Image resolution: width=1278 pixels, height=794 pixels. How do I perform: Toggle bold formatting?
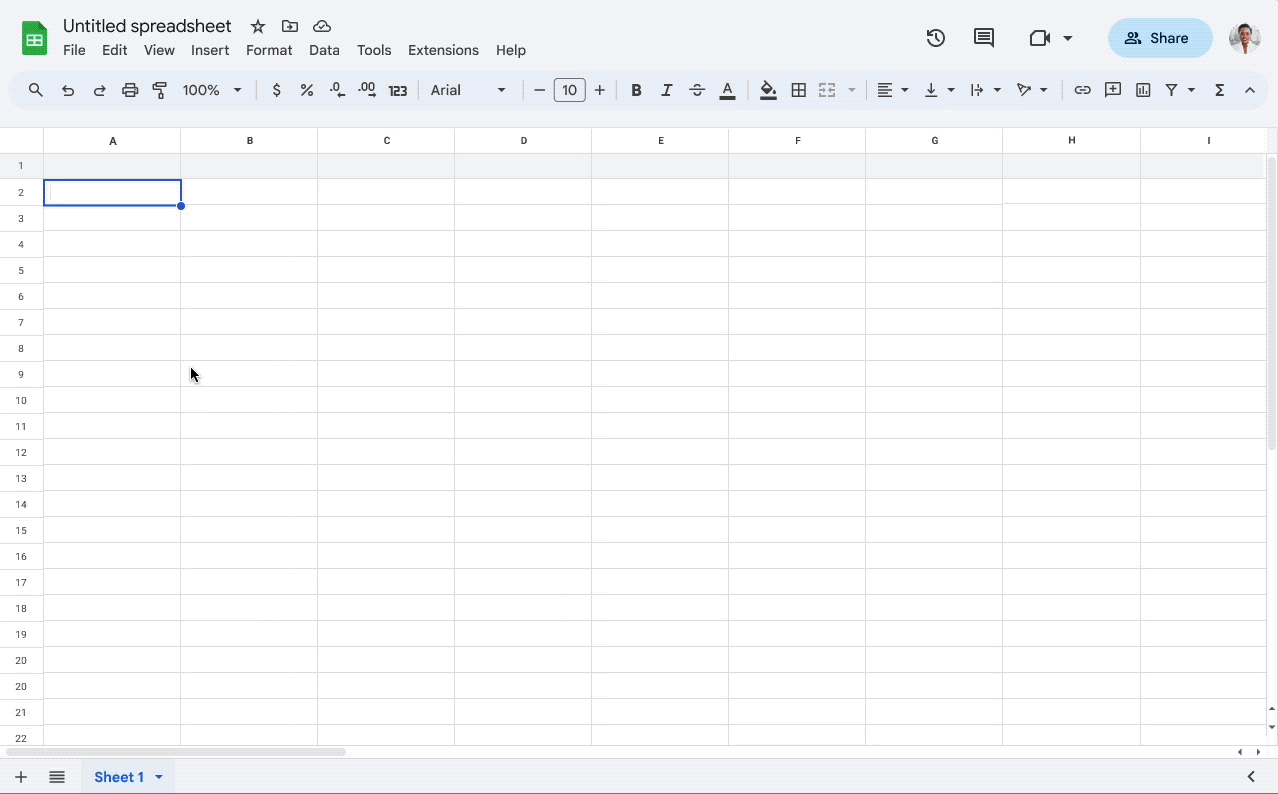pyautogui.click(x=636, y=90)
